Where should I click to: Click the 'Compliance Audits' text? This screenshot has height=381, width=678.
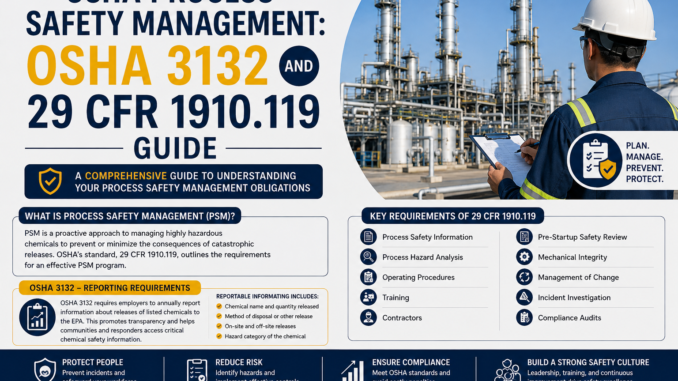(569, 317)
